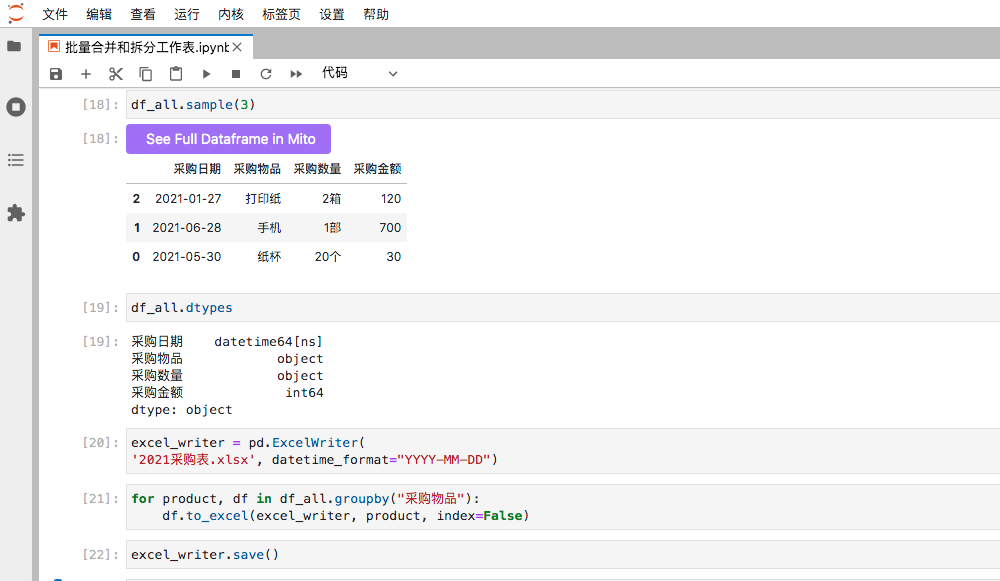The height and width of the screenshot is (581, 1000).
Task: Show running terminals and kernels panel
Action: coord(15,107)
